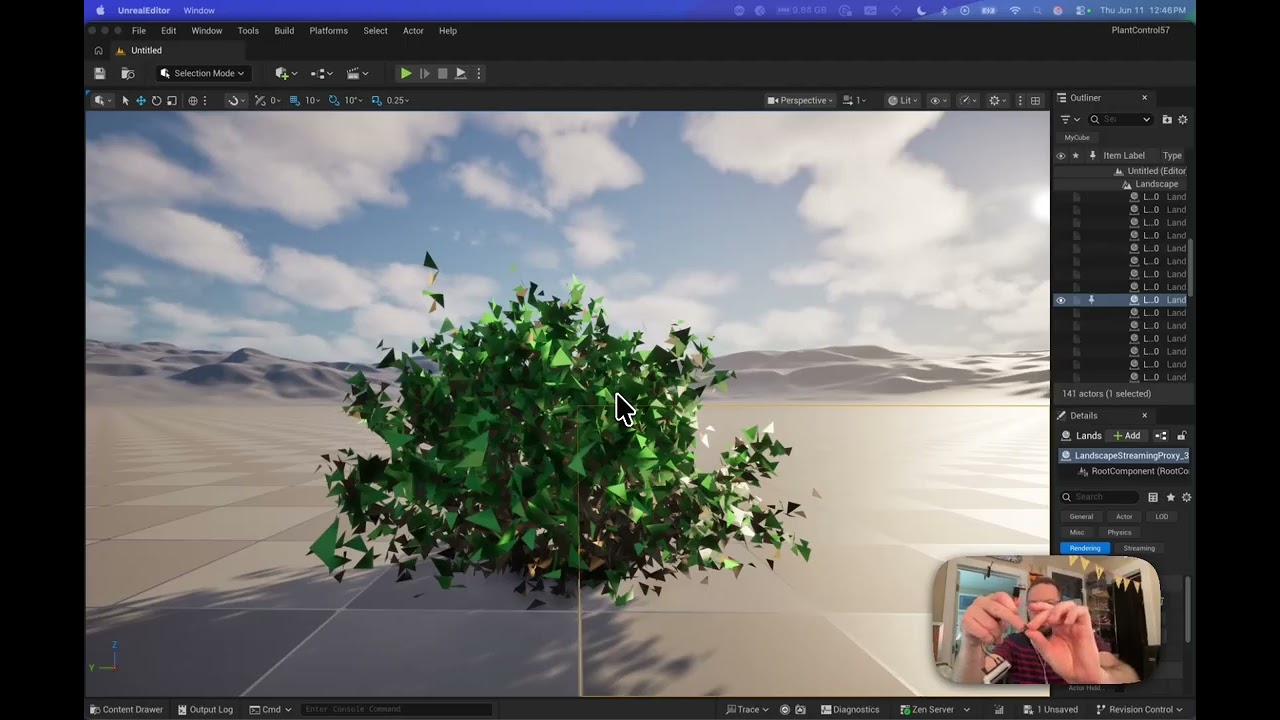1280x720 pixels.
Task: Toggle grid location snapping icon
Action: click(x=294, y=100)
